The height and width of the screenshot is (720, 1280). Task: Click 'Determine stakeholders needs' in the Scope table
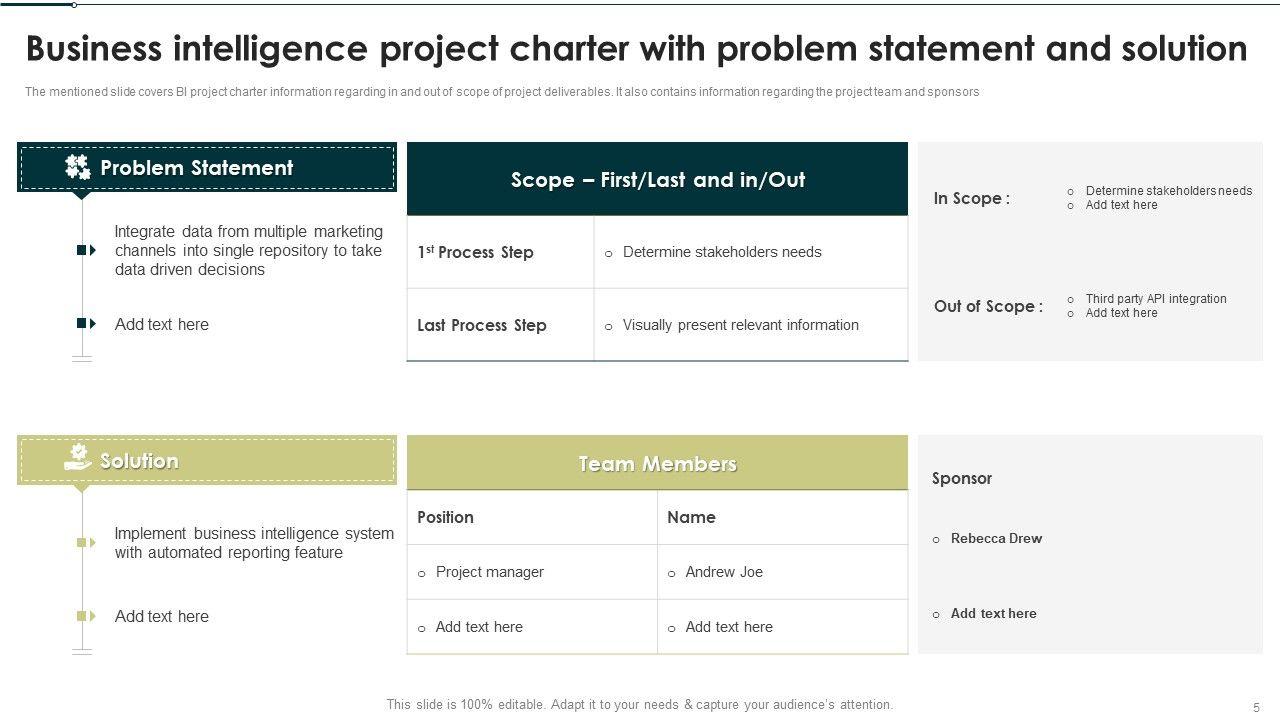pyautogui.click(x=722, y=252)
